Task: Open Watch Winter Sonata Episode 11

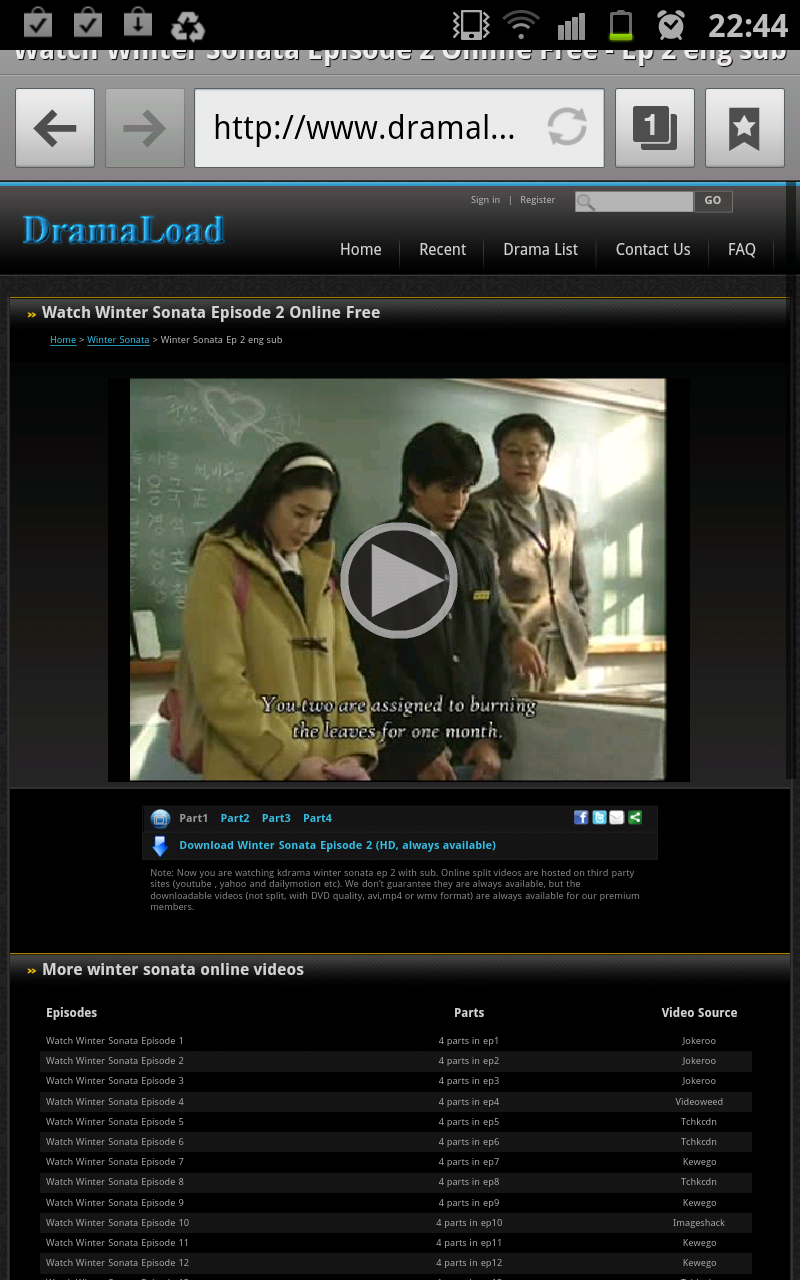Action: 118,1243
